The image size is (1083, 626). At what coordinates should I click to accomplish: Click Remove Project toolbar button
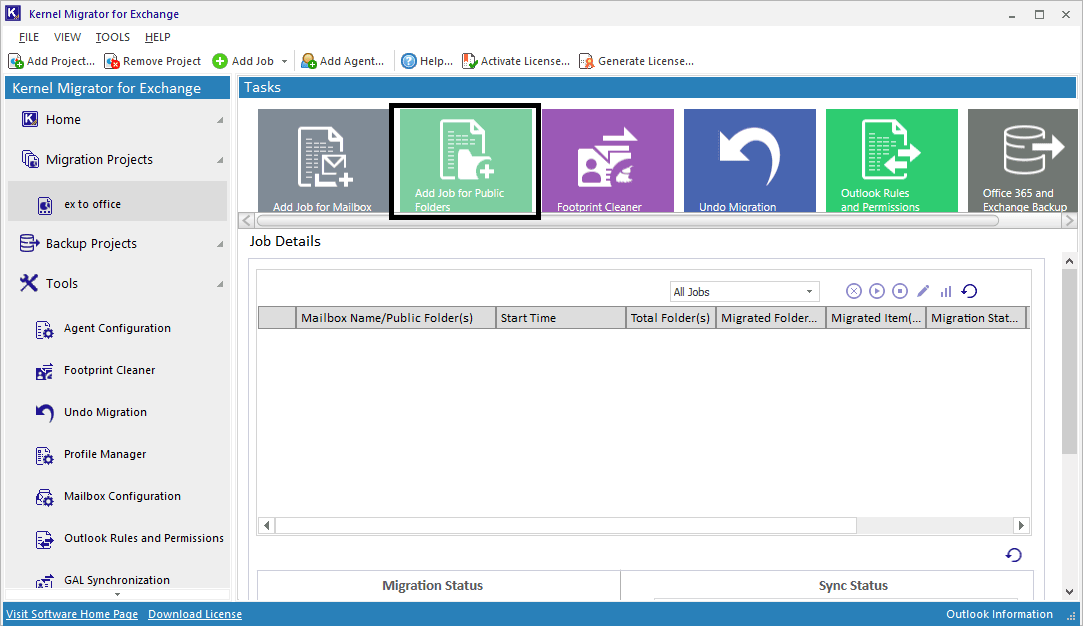tap(153, 61)
